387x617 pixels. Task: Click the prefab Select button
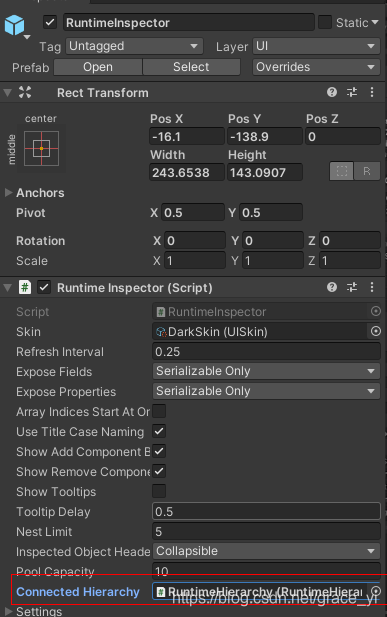191,67
